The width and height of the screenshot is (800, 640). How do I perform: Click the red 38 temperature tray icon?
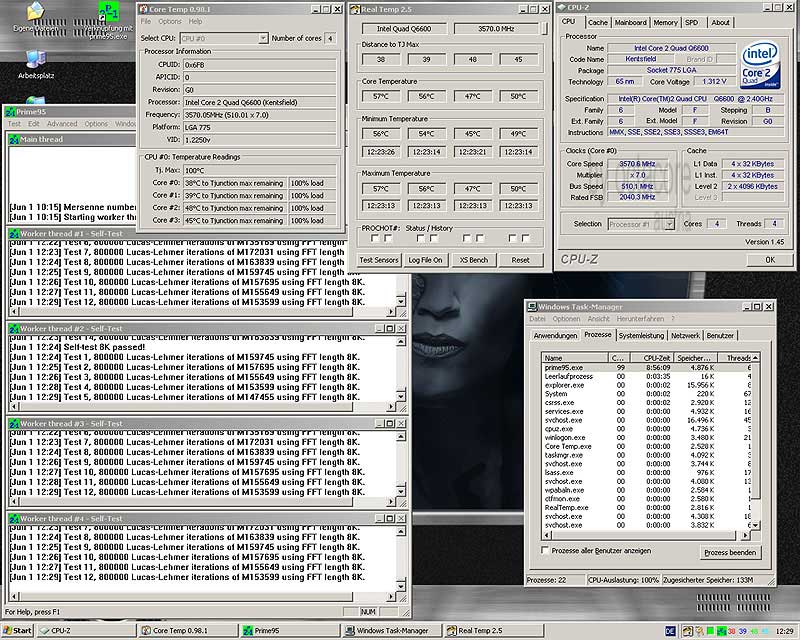[x=731, y=631]
